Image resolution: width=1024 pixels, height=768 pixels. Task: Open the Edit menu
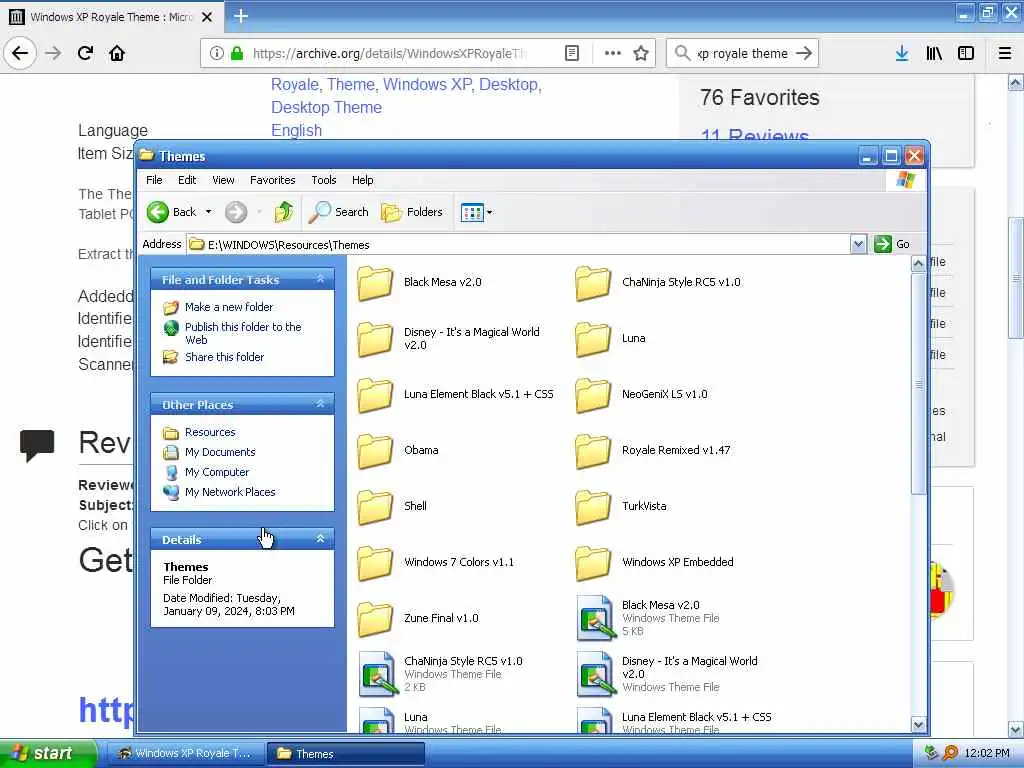tap(187, 180)
